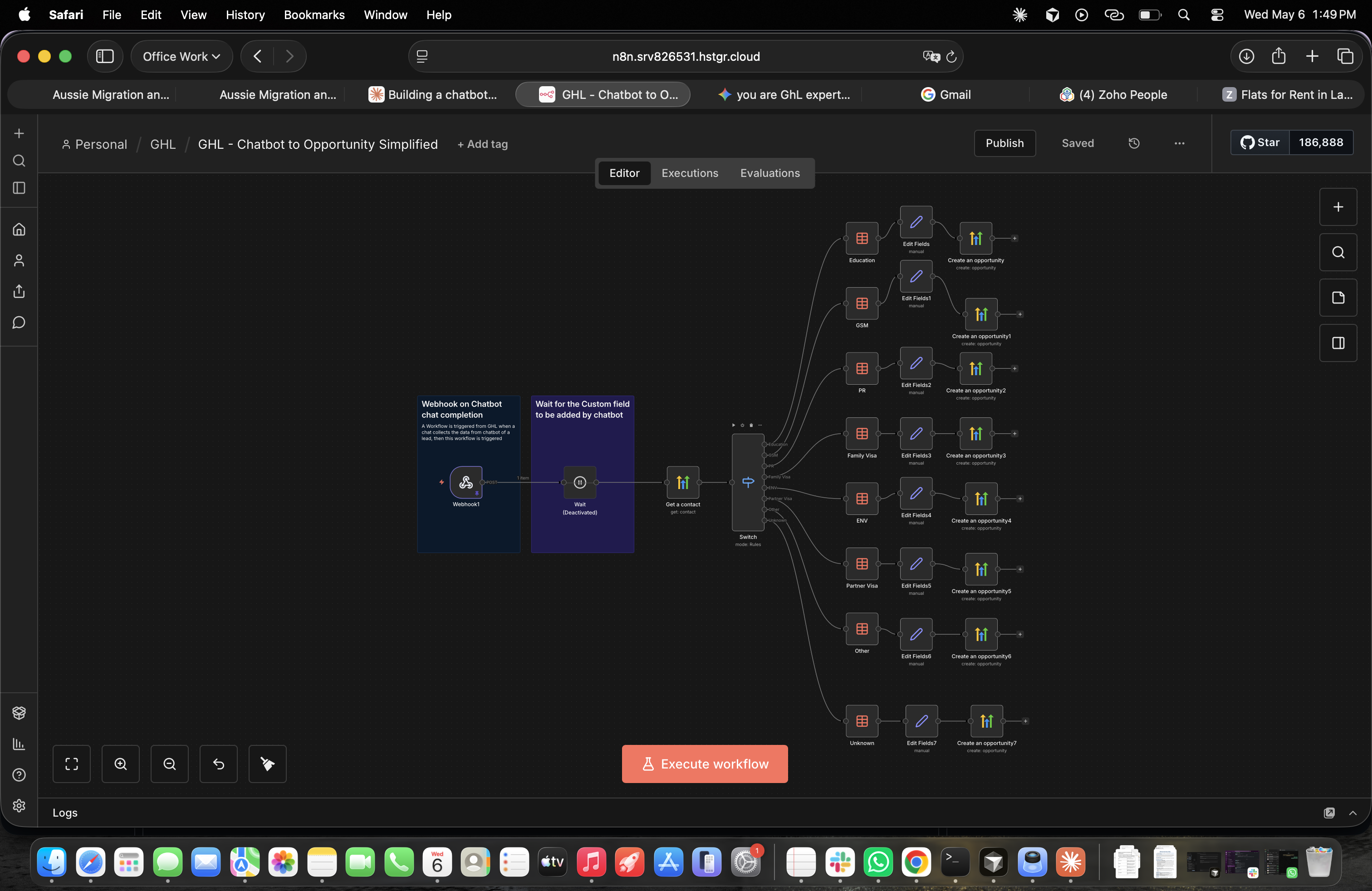Click the zoom in canvas button
The width and height of the screenshot is (1372, 891).
point(121,764)
